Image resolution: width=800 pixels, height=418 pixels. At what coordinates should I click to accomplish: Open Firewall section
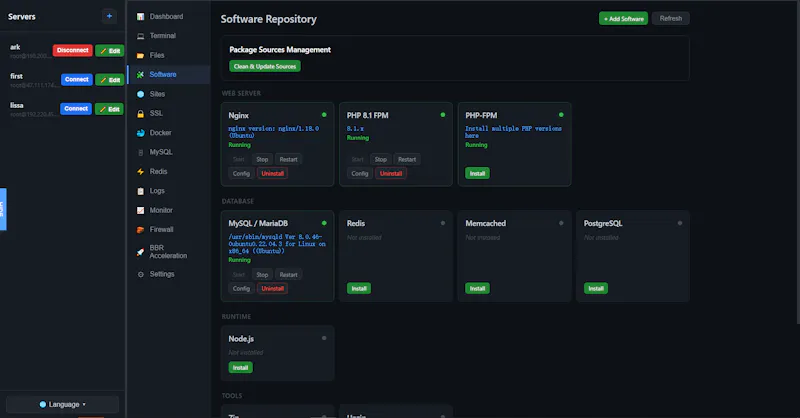point(168,230)
